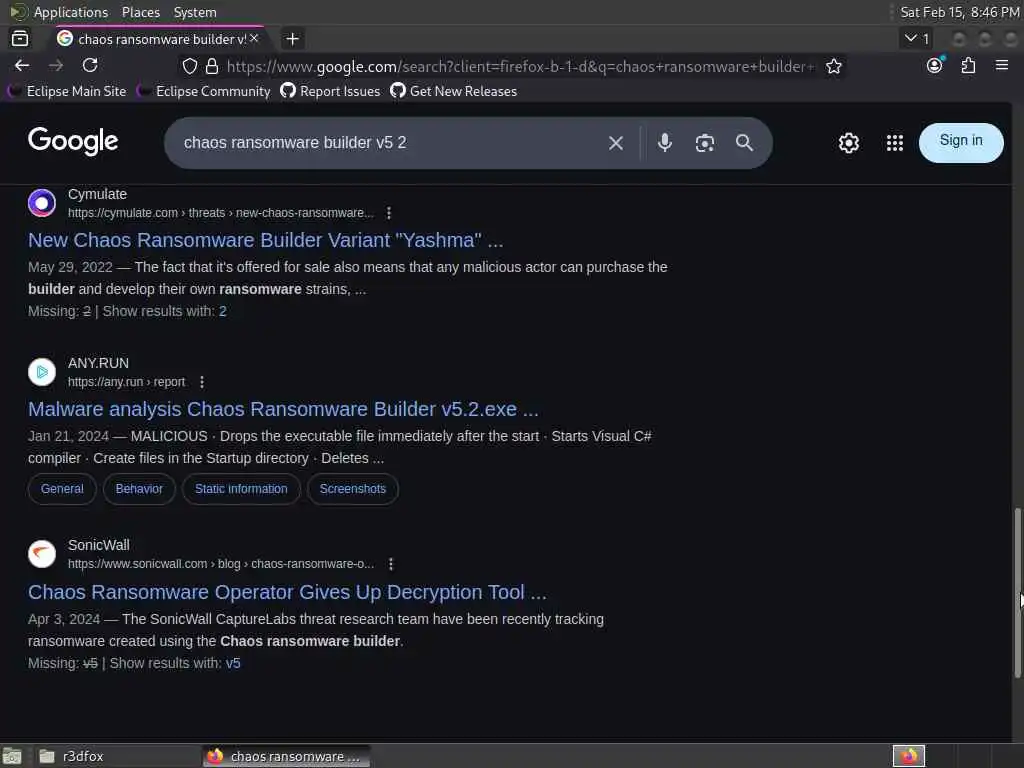The width and height of the screenshot is (1024, 768).
Task: Select the chaos ransomware builder browser tab
Action: click(x=158, y=39)
